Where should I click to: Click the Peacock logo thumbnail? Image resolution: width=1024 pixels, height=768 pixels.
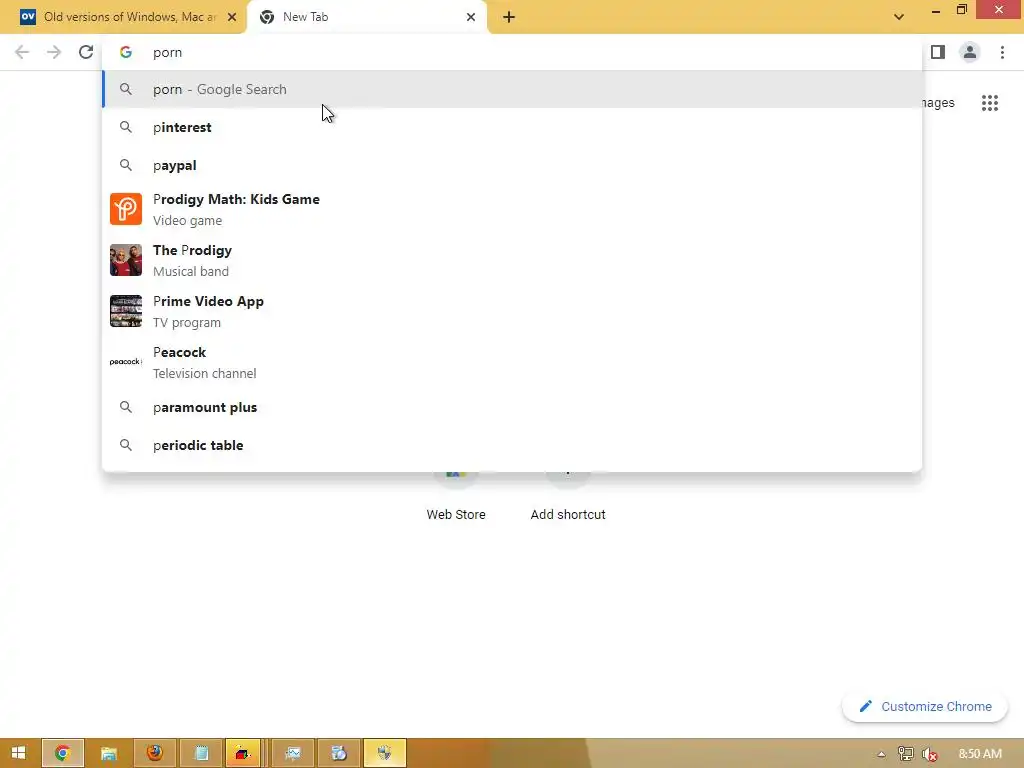(x=126, y=362)
